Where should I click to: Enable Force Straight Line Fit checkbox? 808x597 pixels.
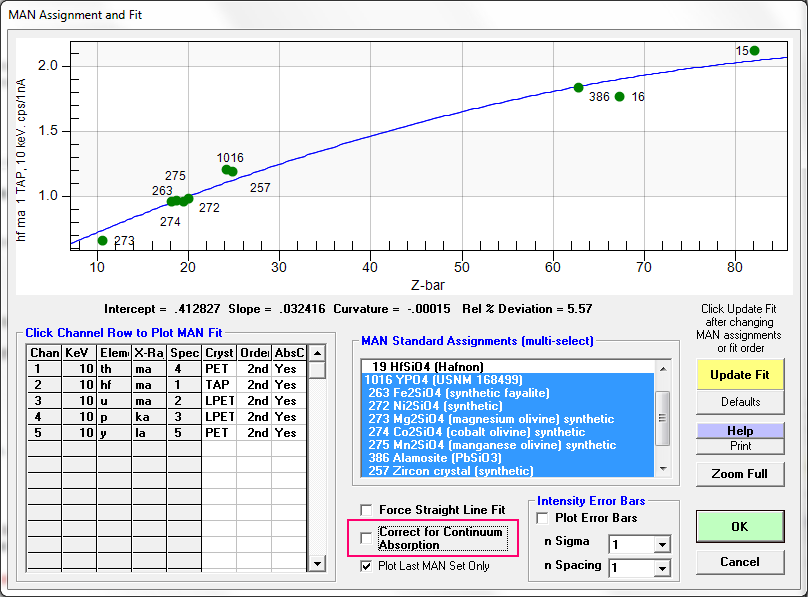[x=367, y=510]
